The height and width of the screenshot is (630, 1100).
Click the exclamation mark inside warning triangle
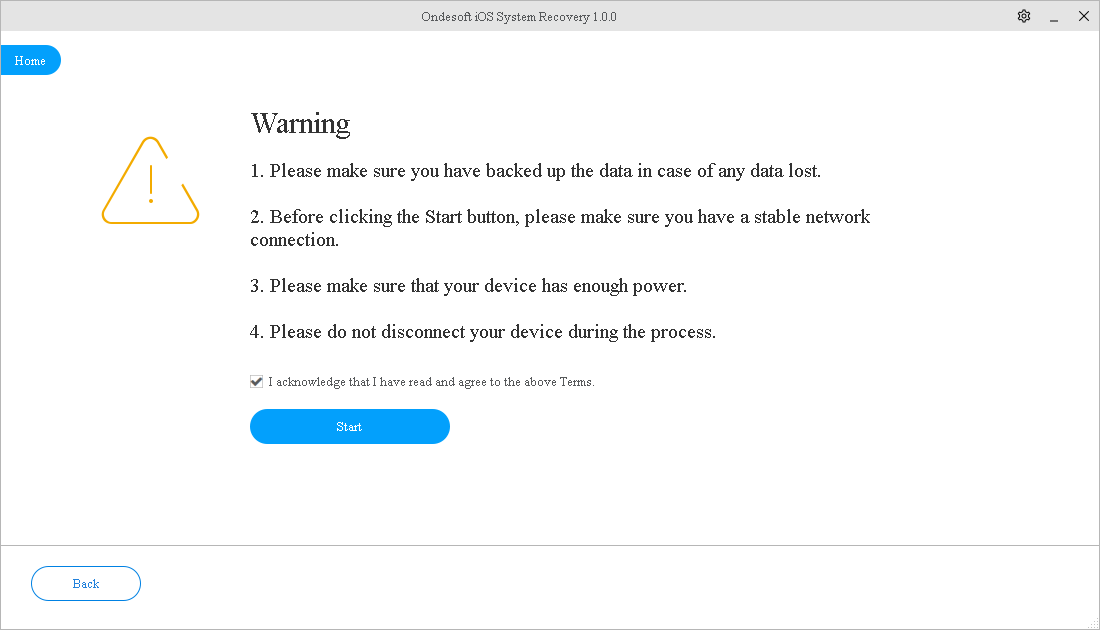tap(151, 184)
